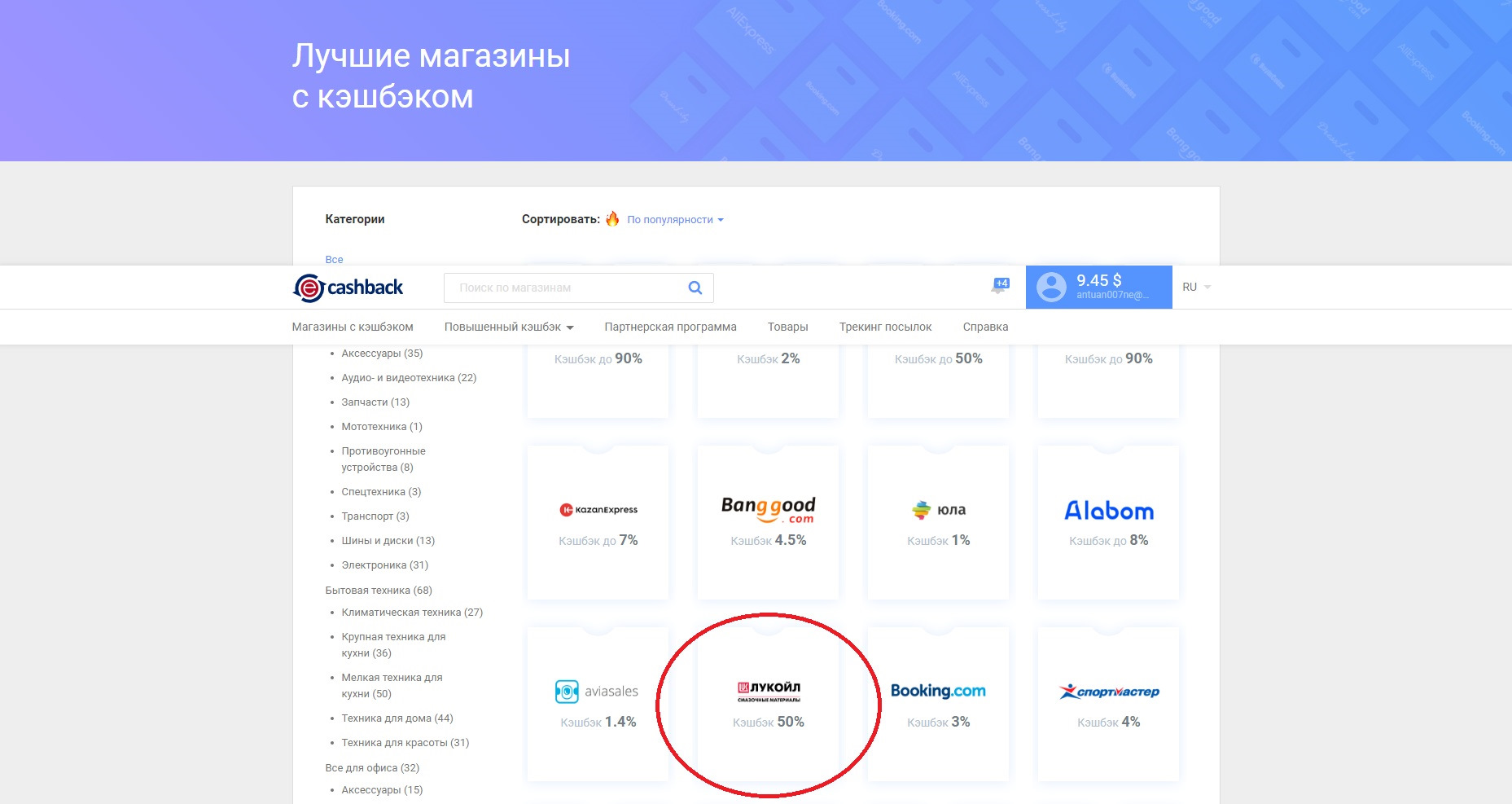The image size is (1512, 804).
Task: Select category 'Транспорт (3)'
Action: point(375,516)
